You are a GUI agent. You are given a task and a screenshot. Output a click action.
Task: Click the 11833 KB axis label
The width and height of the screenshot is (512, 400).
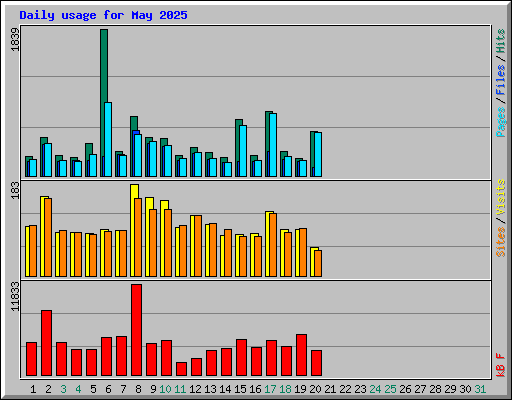(x=15, y=297)
